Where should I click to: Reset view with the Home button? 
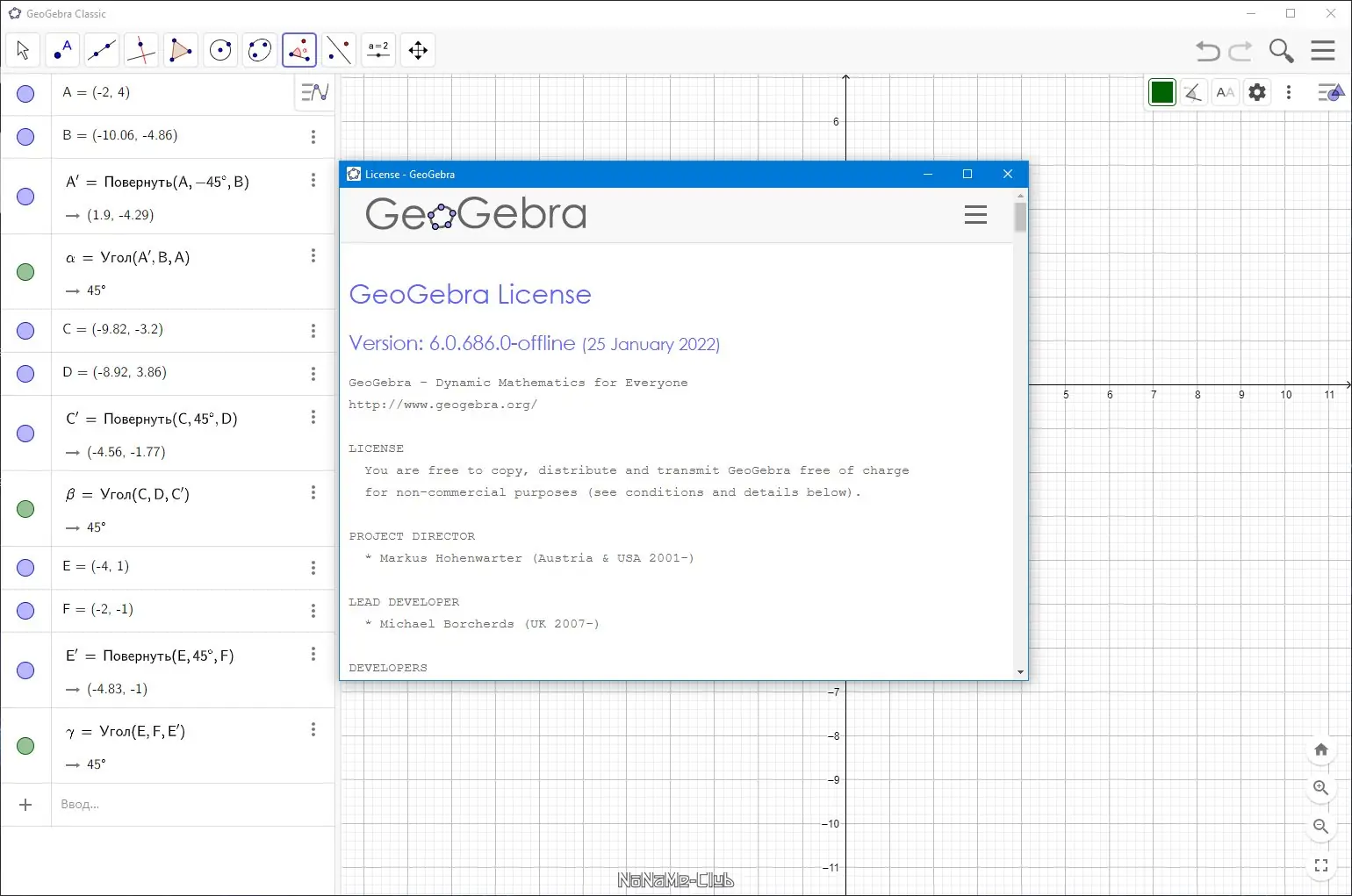coord(1321,749)
